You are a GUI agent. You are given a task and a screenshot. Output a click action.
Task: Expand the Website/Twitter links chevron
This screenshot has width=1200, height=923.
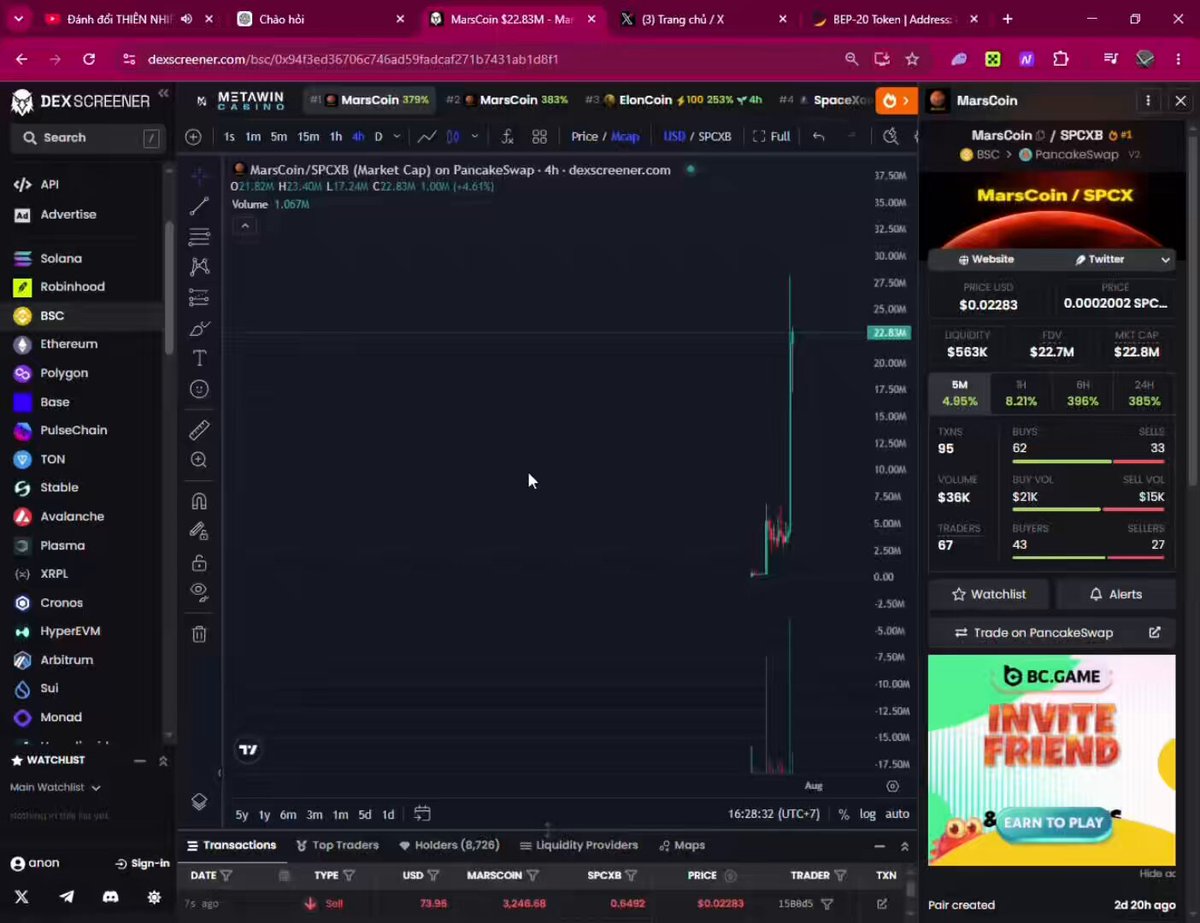[x=1165, y=260]
